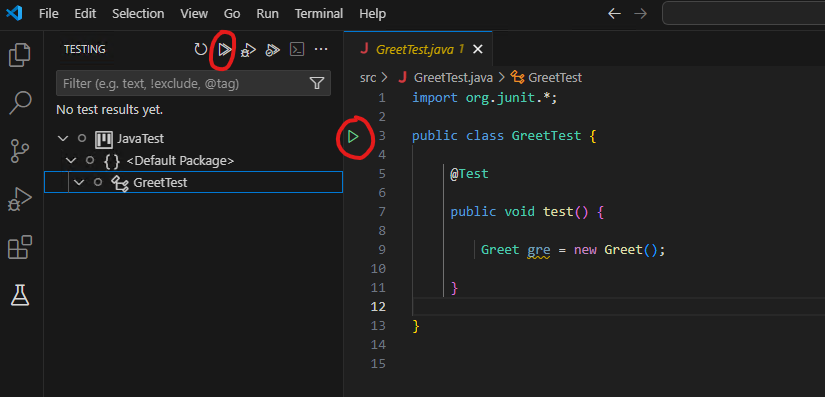This screenshot has width=825, height=397.
Task: Open Run and Debug view
Action: (x=20, y=199)
